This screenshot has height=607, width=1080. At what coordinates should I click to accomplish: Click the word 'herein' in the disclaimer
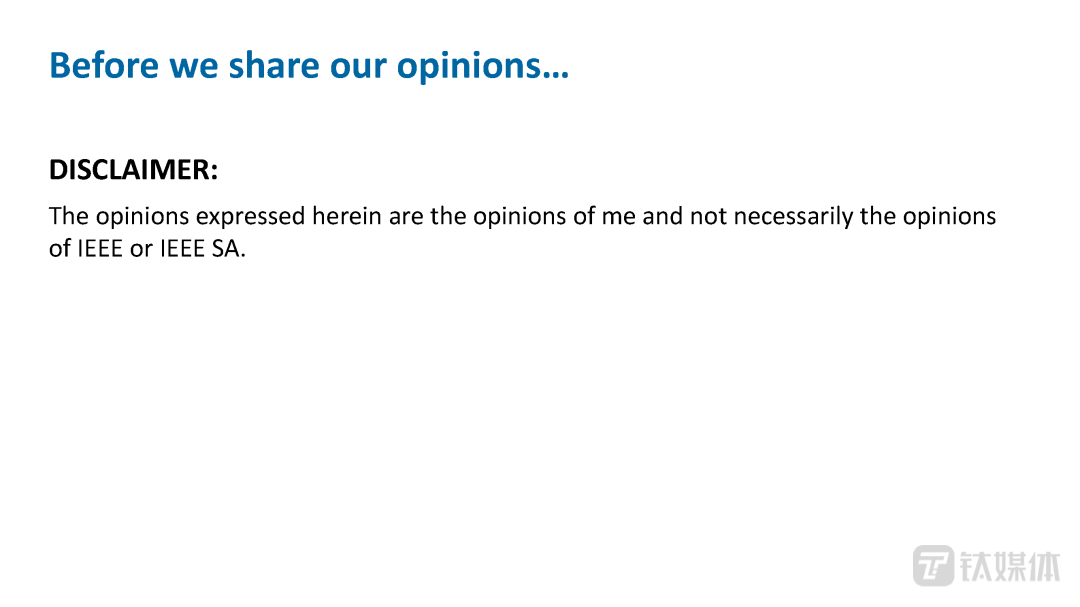point(347,216)
